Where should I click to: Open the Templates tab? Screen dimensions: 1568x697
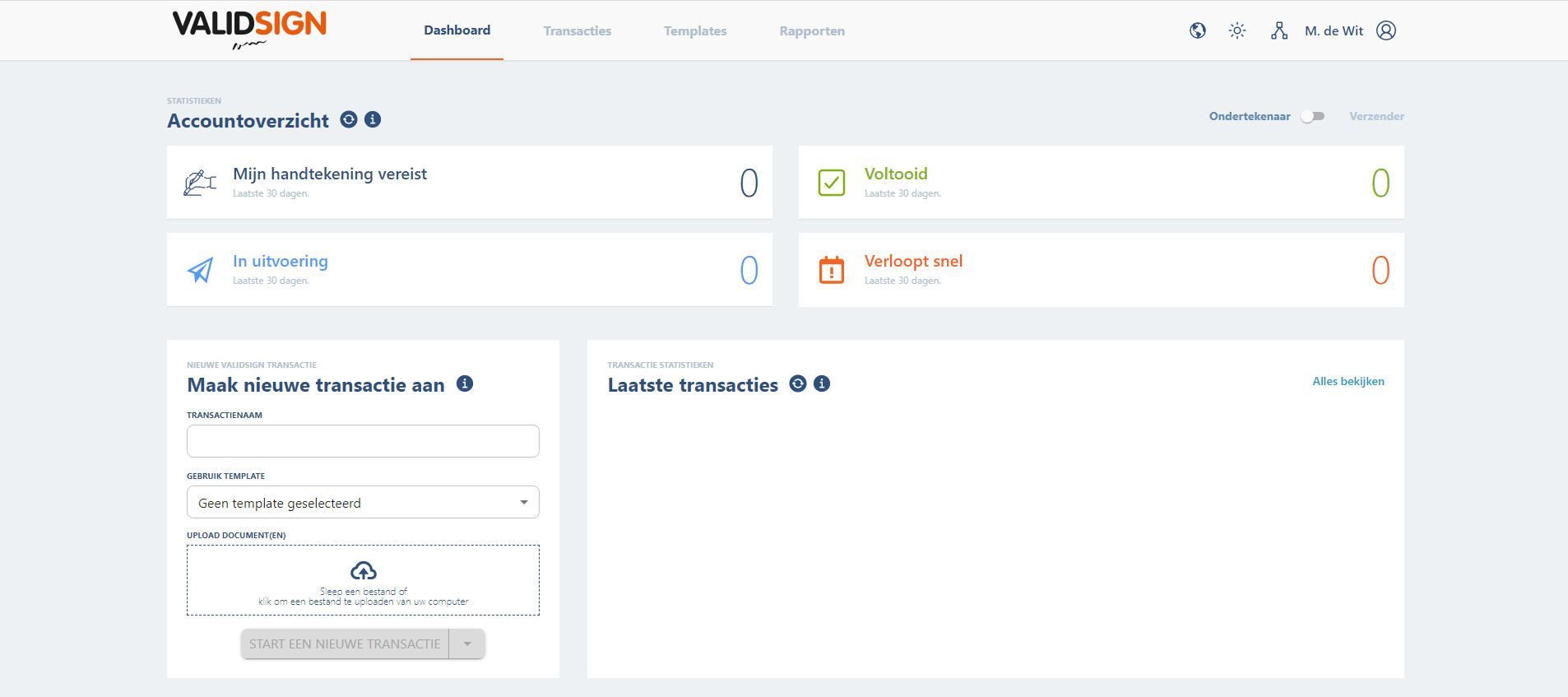click(x=695, y=31)
